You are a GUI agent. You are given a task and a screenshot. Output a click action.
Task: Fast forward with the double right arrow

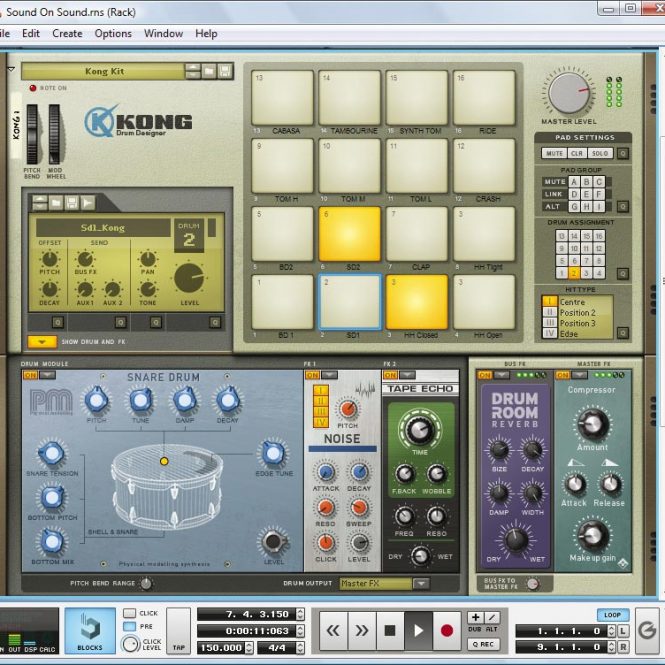(361, 631)
